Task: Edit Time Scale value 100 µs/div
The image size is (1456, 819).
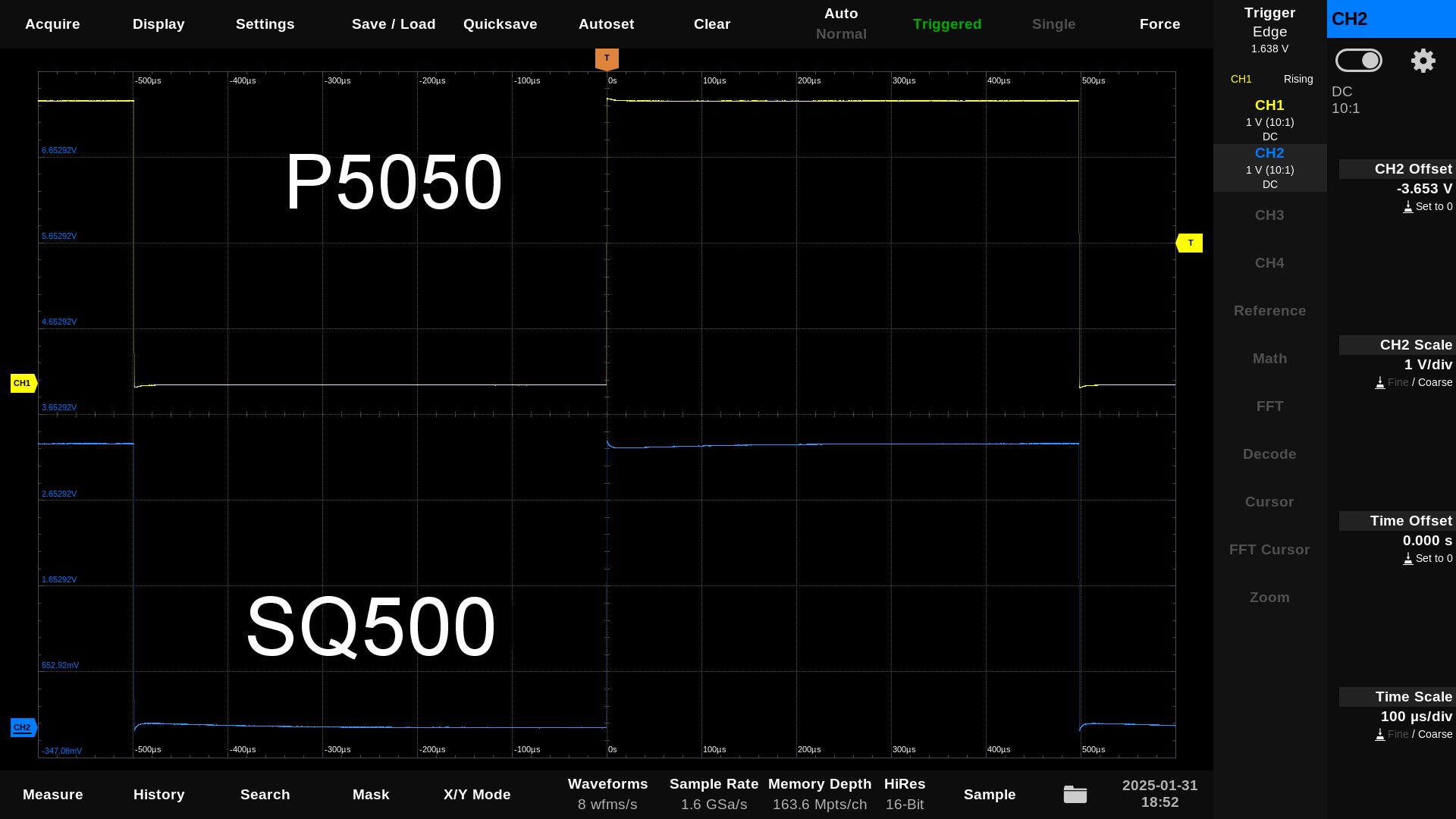Action: coord(1416,717)
